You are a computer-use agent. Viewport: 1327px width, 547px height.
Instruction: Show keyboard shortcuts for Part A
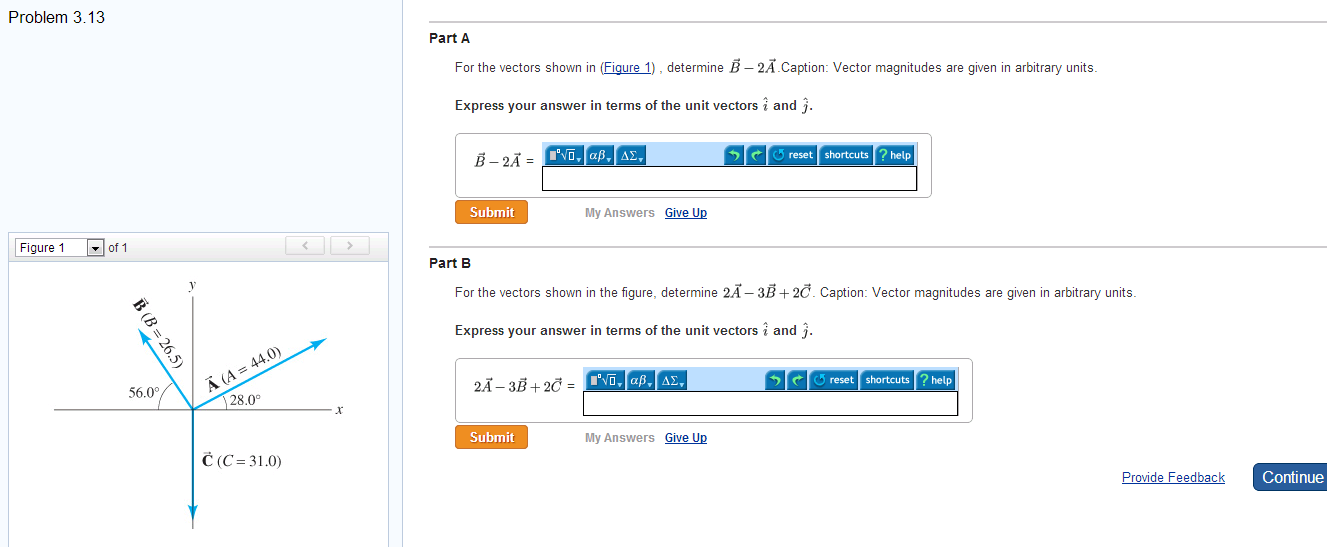click(846, 155)
